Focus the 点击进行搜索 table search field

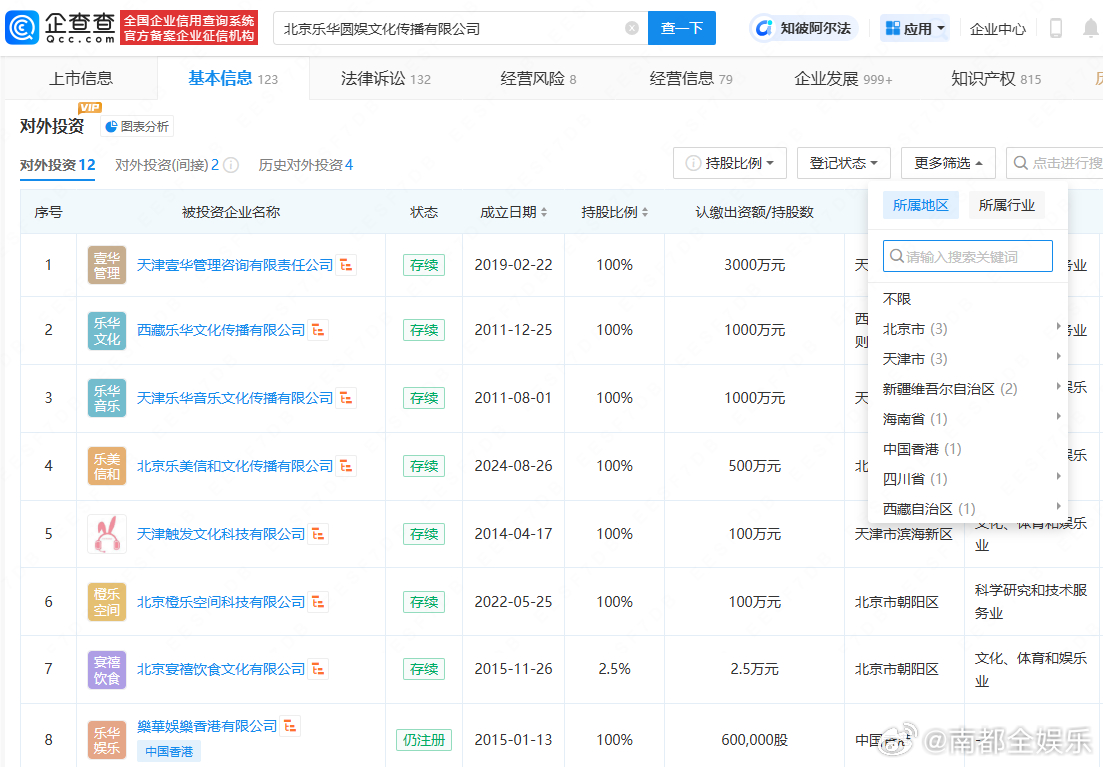(1055, 163)
